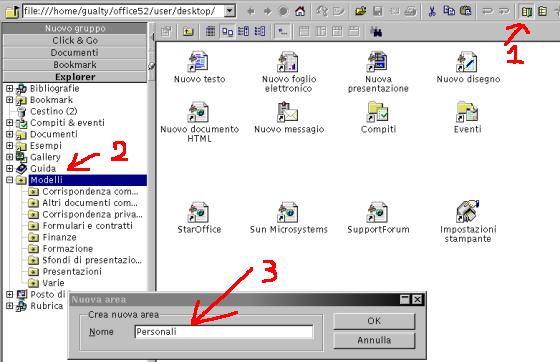Expand the Bibliografie tree node
Viewport: 560px width, 362px height.
[10, 88]
